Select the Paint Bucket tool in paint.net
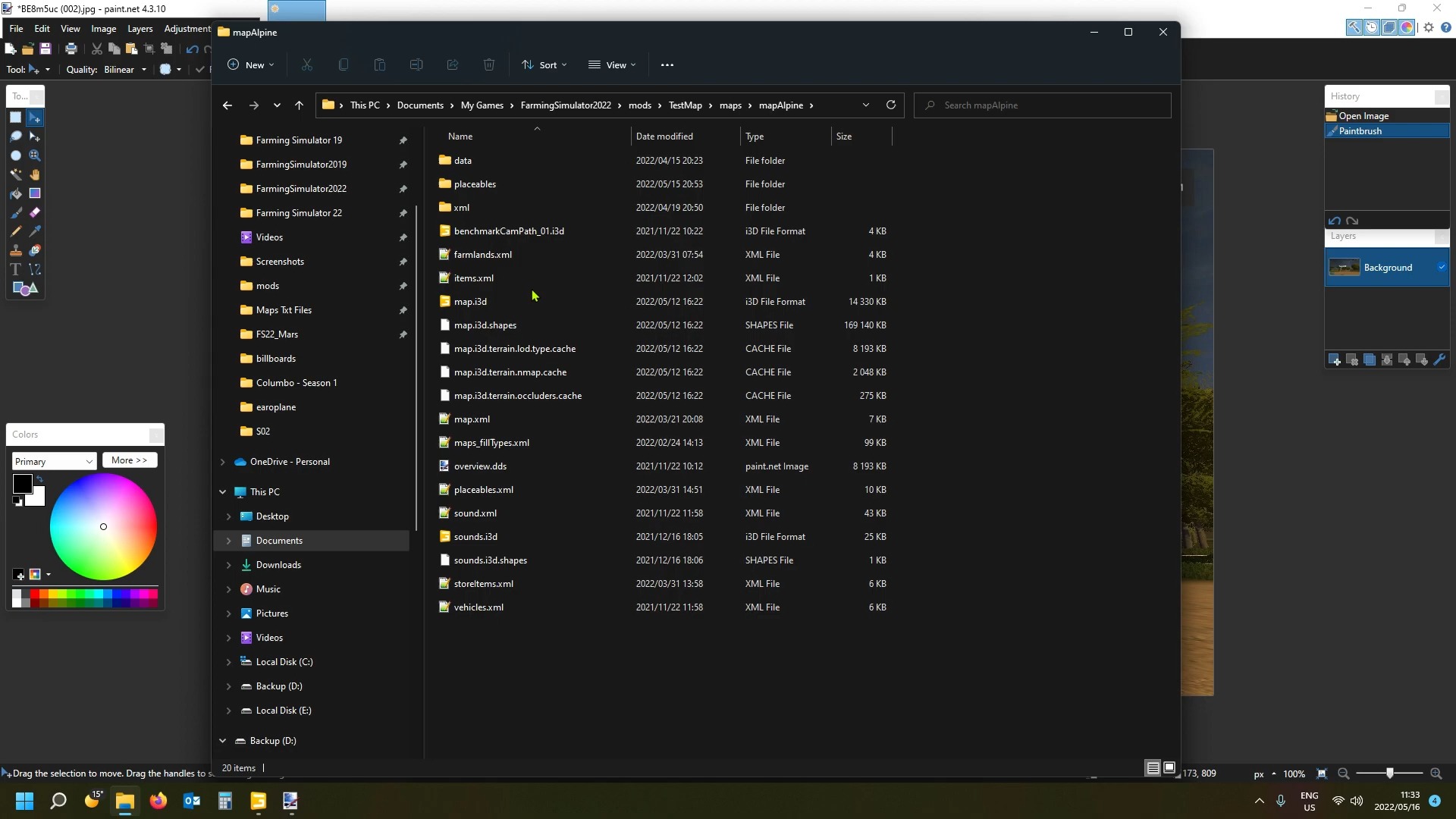 click(15, 193)
